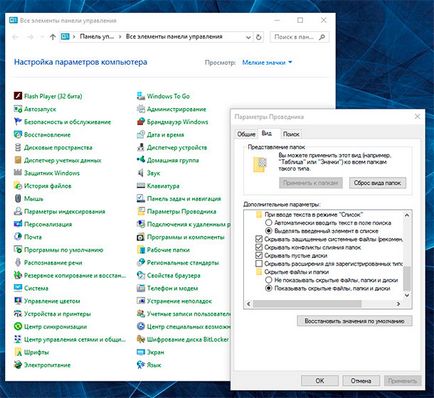The height and width of the screenshot is (398, 434).
Task: Click the Мышь icon
Action: [18, 199]
